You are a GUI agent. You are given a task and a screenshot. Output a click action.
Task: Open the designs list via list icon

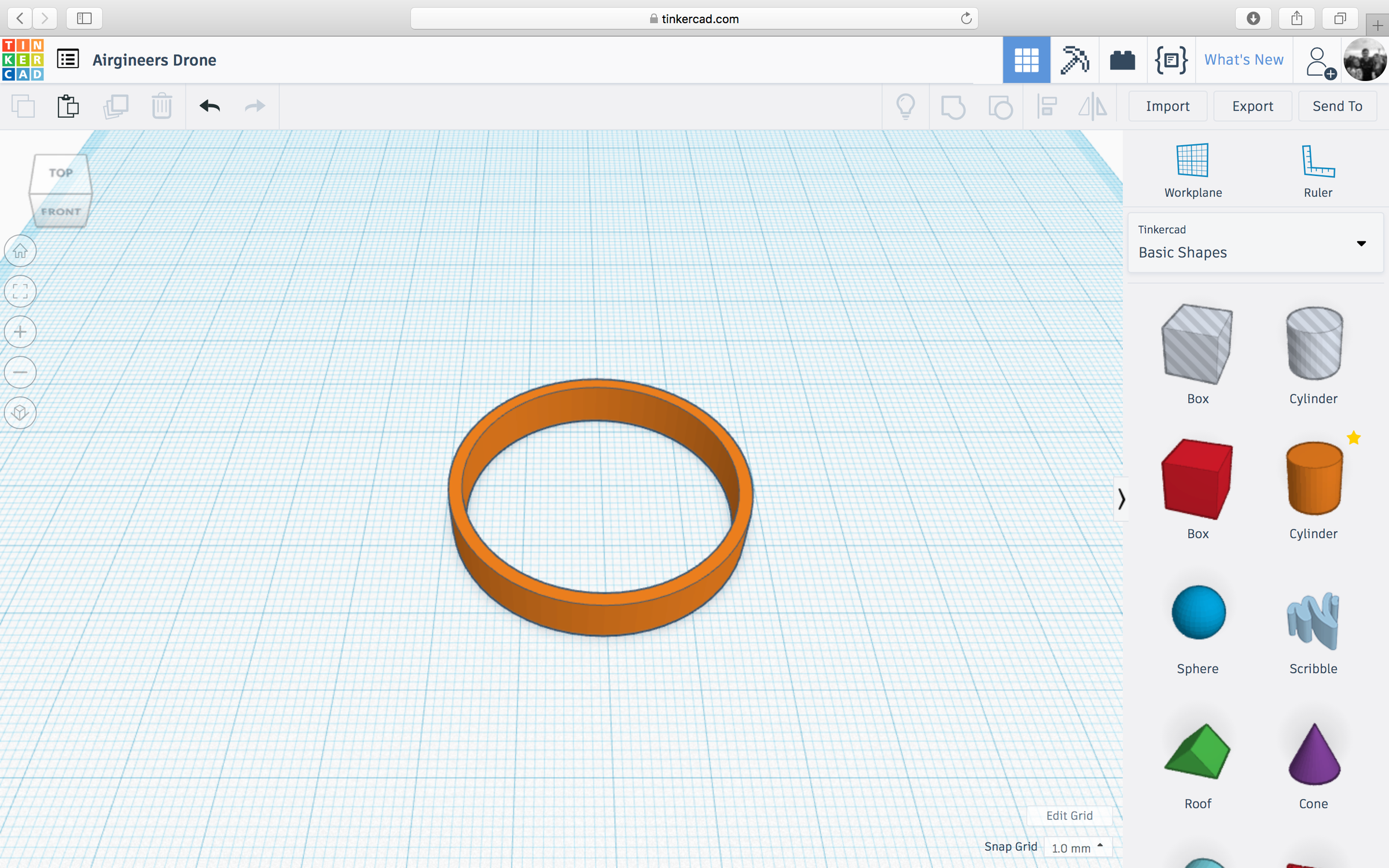(67, 59)
